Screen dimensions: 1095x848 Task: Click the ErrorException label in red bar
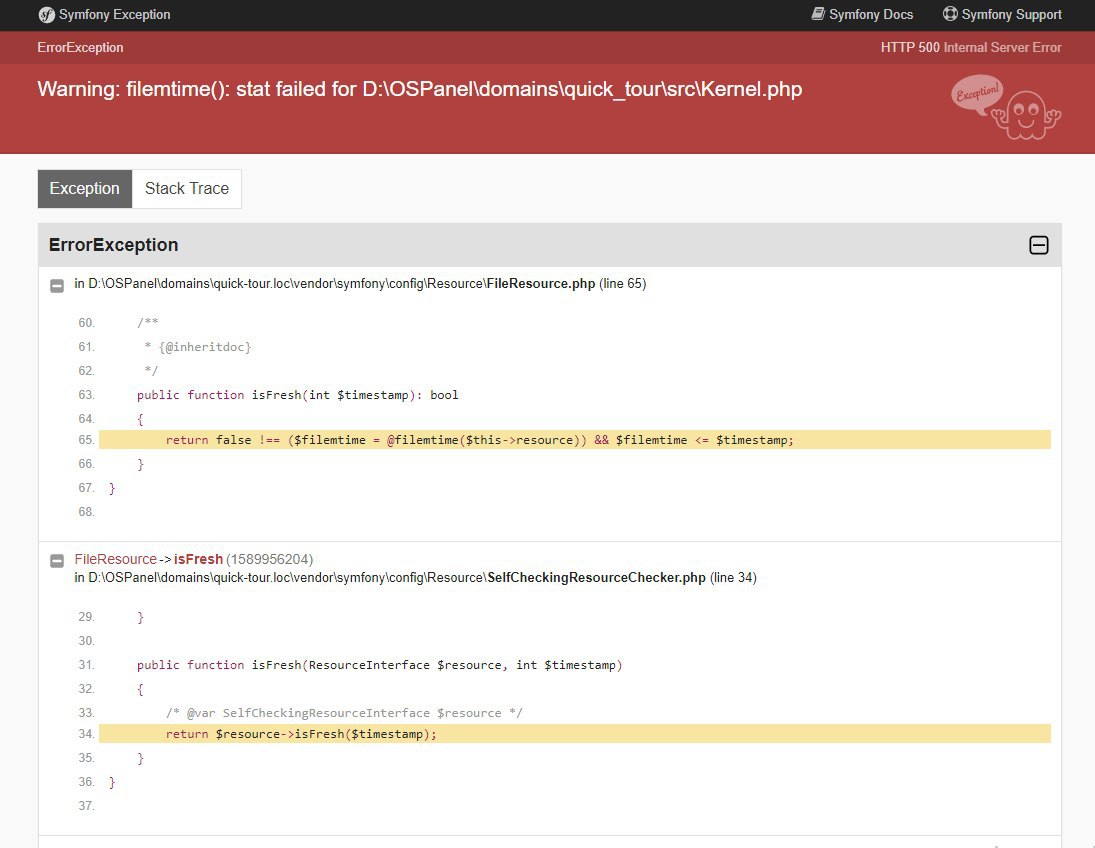click(x=80, y=47)
